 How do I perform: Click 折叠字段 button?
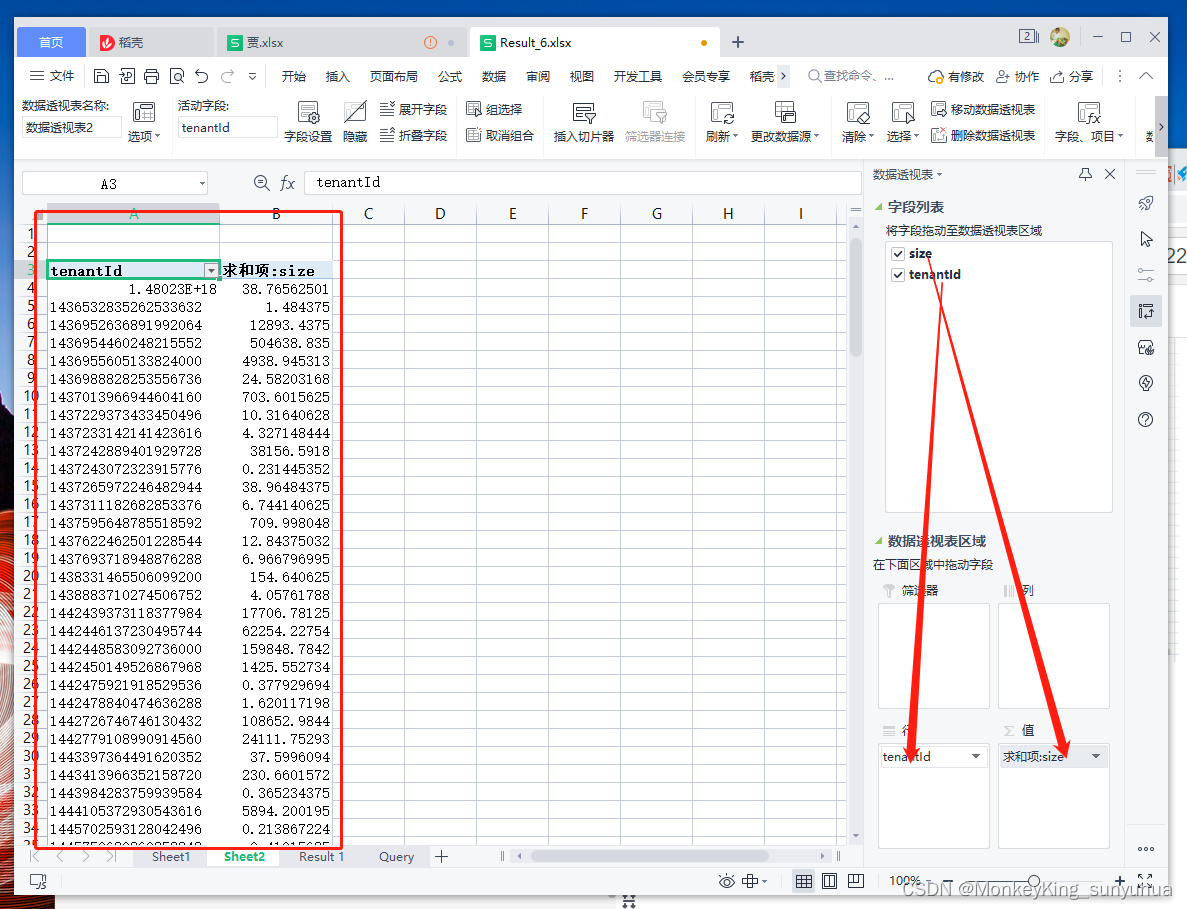(413, 135)
